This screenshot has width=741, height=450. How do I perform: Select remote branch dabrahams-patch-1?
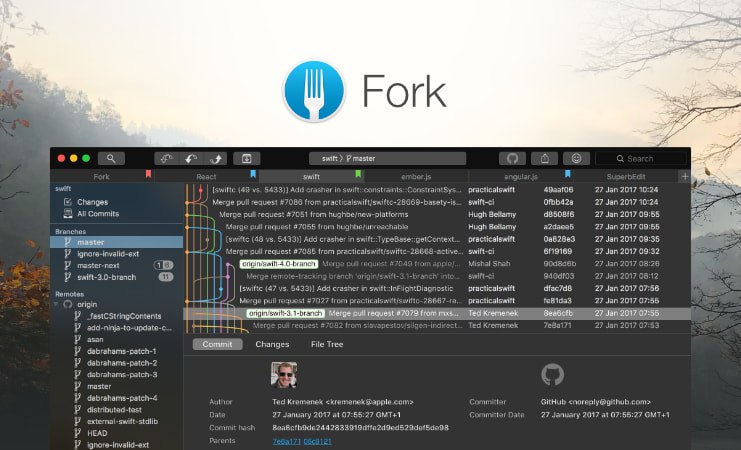click(121, 351)
